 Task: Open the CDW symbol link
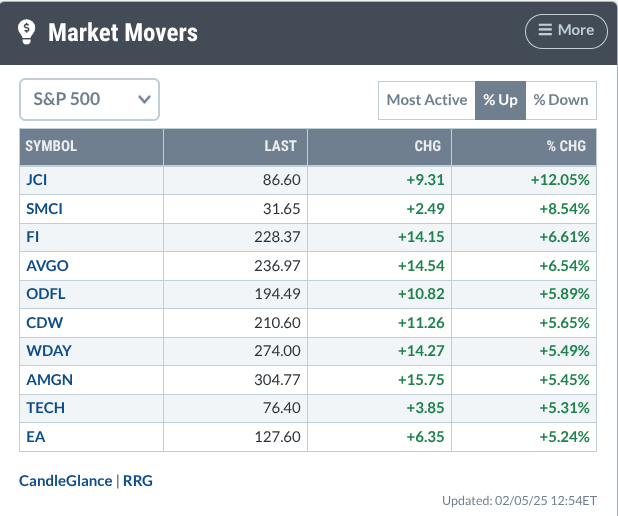point(45,323)
